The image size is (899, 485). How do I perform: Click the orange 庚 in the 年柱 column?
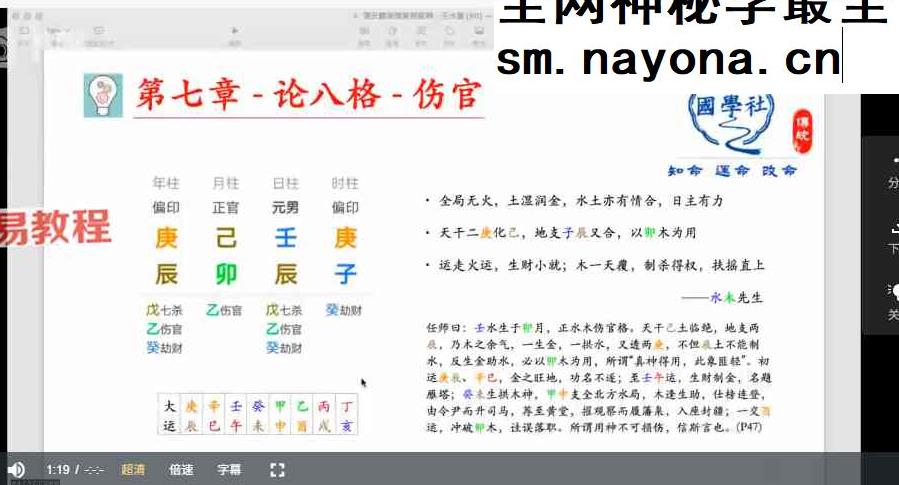coord(166,237)
